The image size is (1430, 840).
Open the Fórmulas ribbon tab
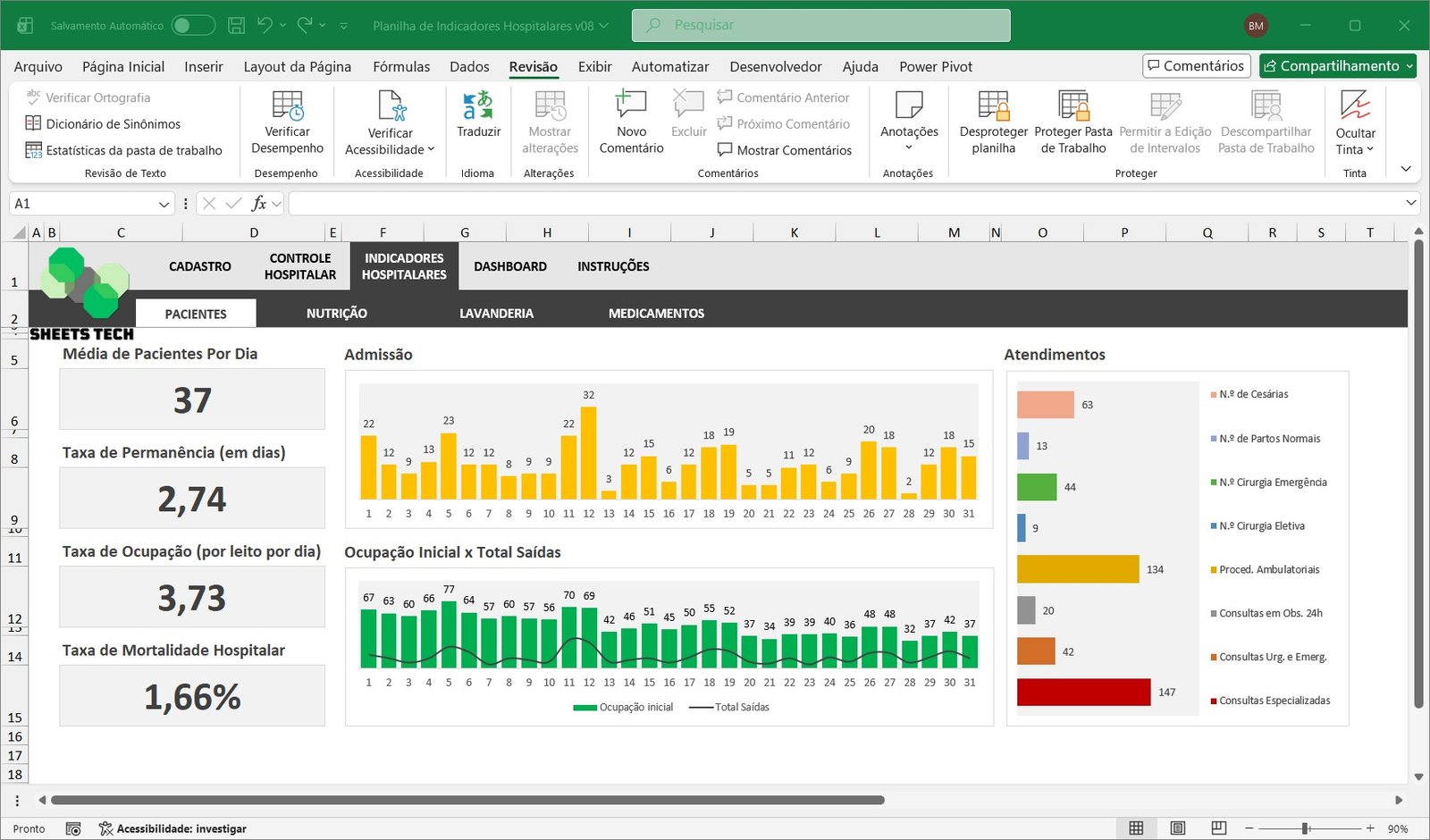(401, 66)
